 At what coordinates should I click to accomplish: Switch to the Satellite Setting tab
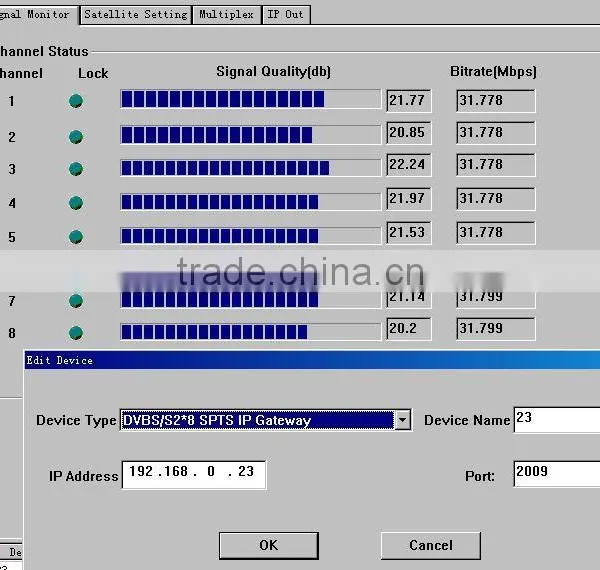point(136,15)
